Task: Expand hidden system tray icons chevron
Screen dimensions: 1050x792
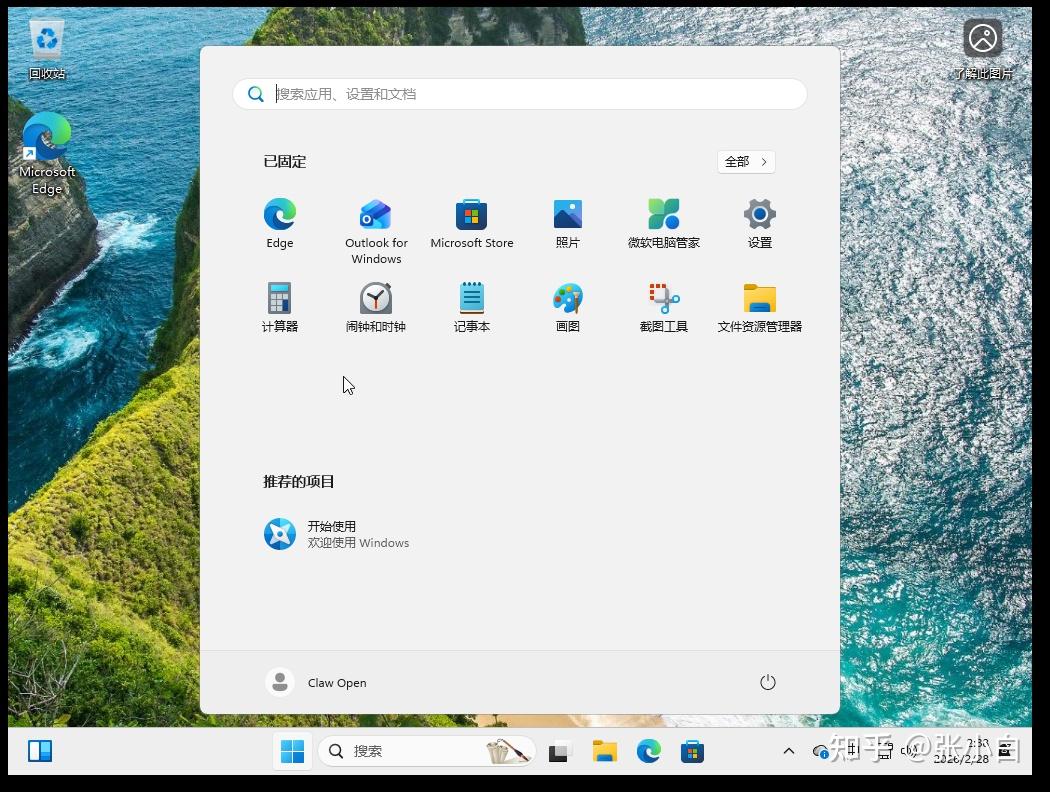Action: point(789,751)
